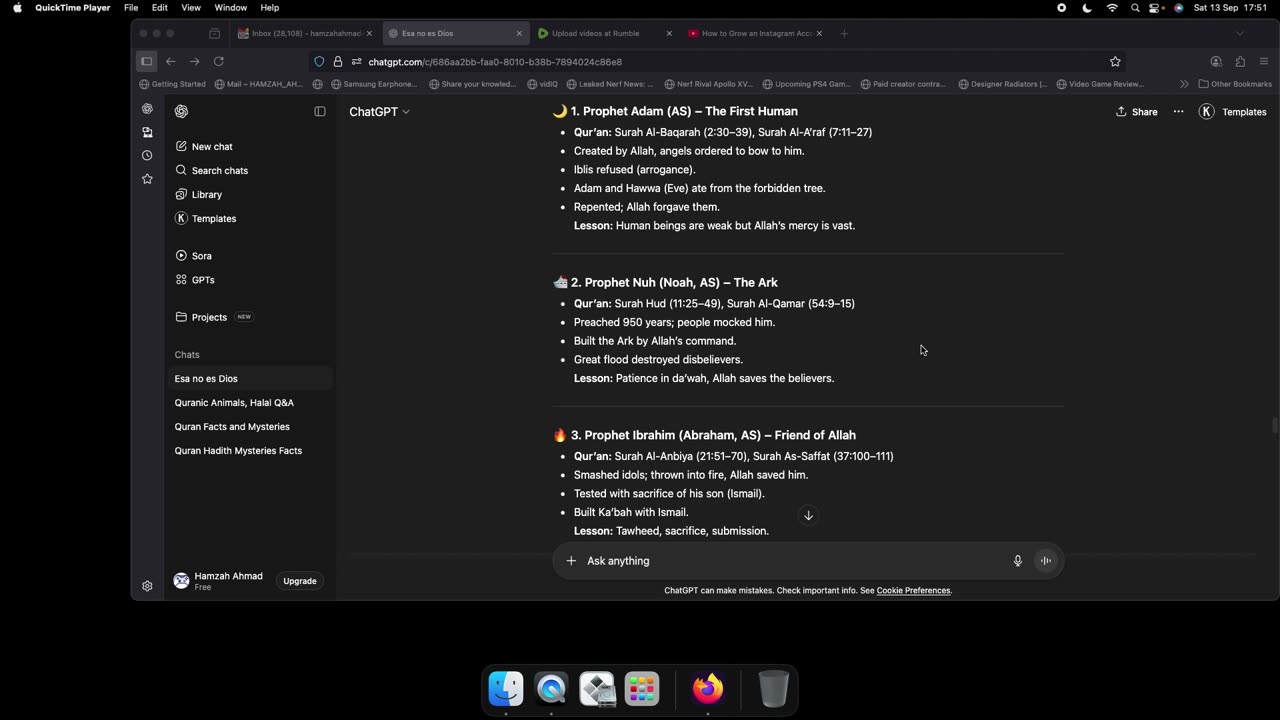1280x720 pixels.
Task: Collapse the ChatGPT sidebar panel
Action: (320, 111)
